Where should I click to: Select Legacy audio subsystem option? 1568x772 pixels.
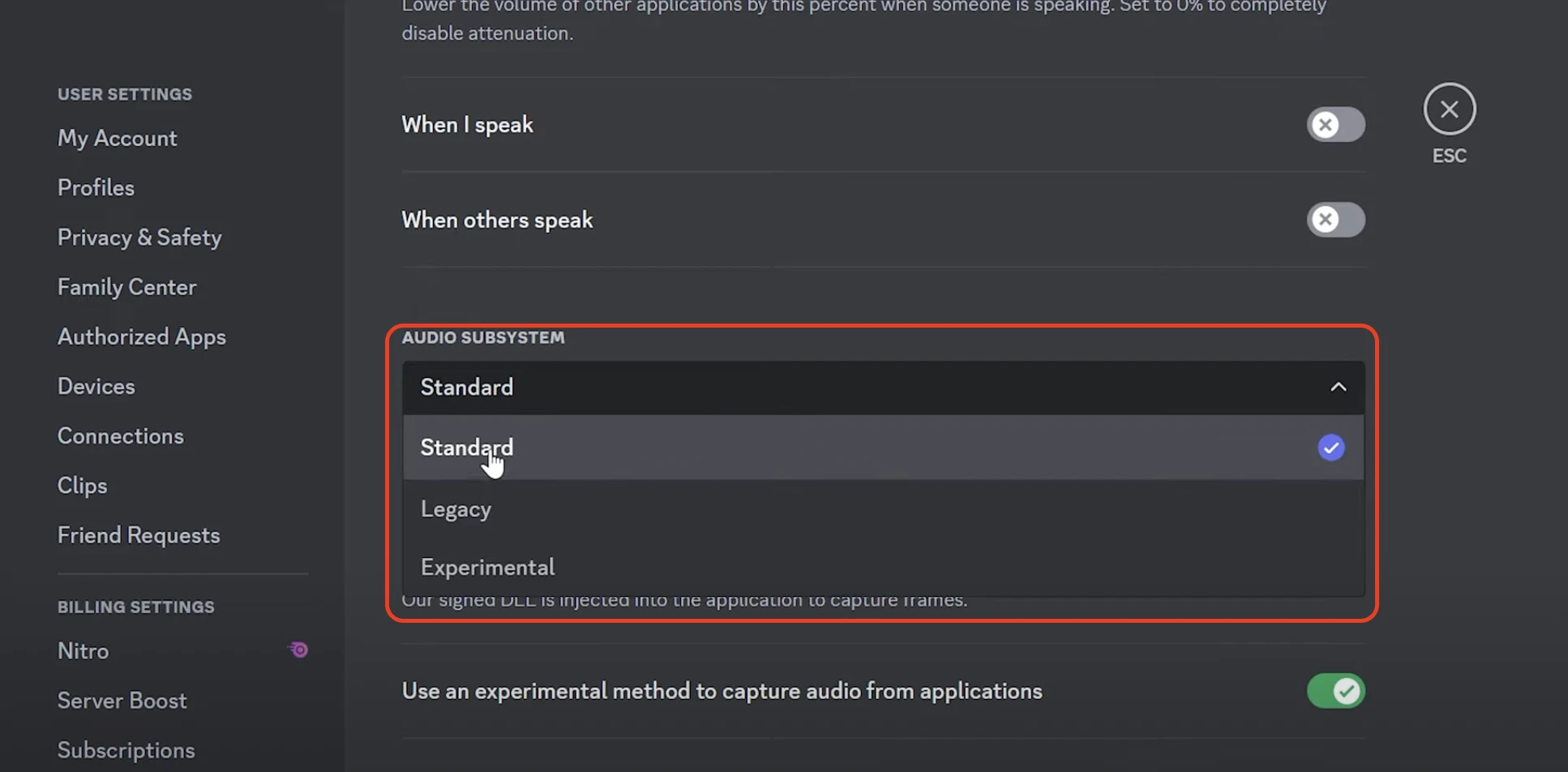[456, 509]
